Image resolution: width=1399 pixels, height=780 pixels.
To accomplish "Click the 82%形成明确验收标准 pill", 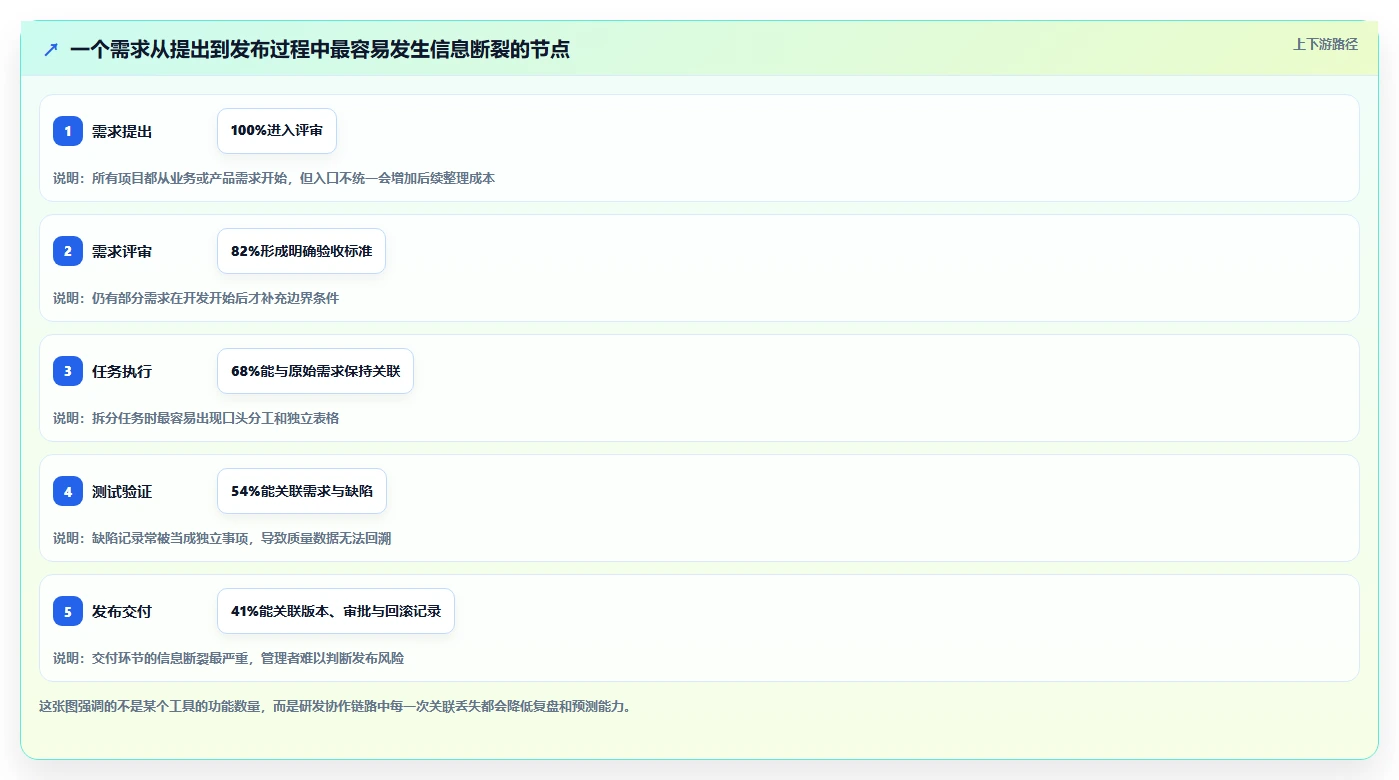I will pyautogui.click(x=301, y=251).
